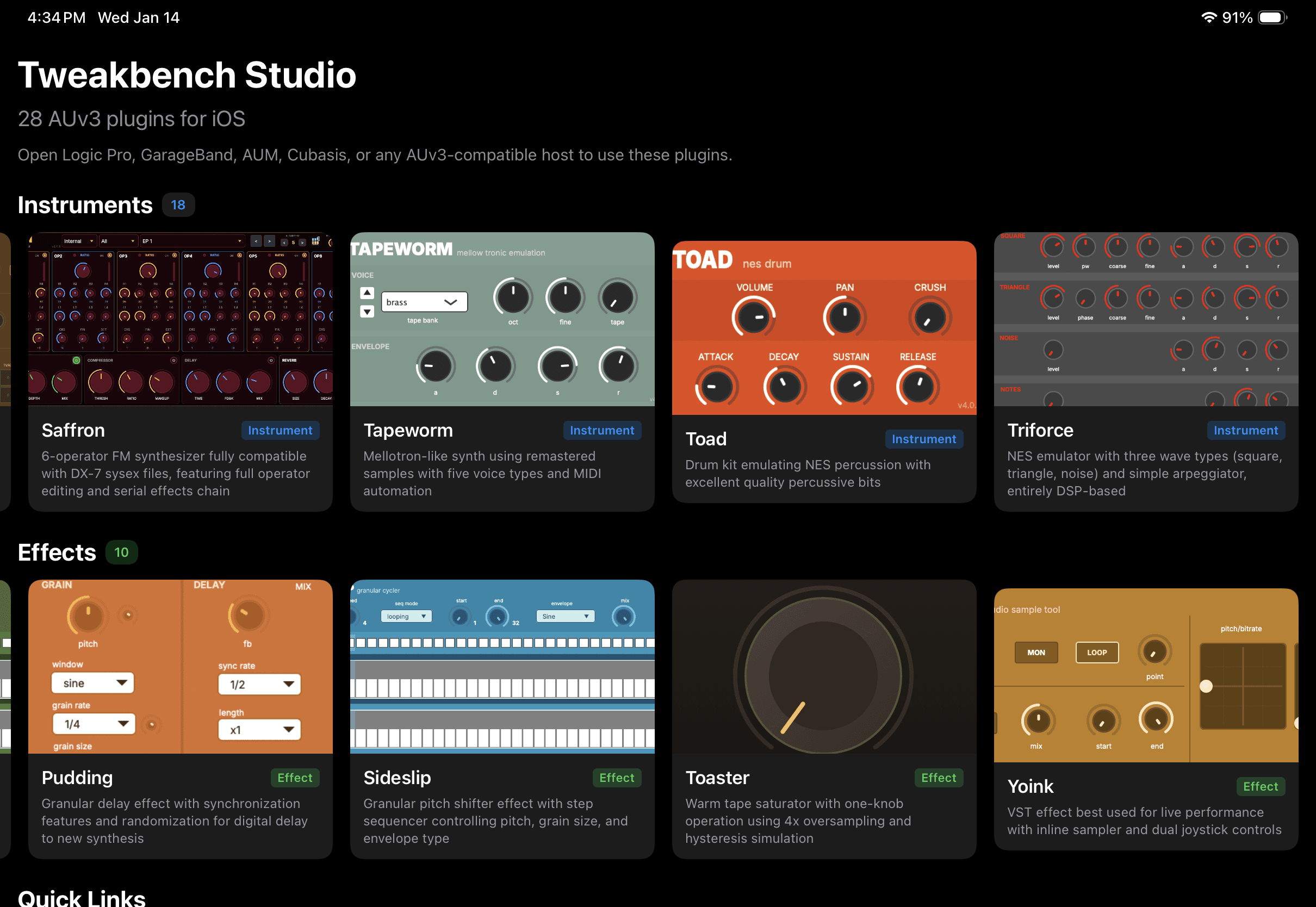
Task: Open the Sideslip Sine envelope dropdown
Action: coord(565,616)
